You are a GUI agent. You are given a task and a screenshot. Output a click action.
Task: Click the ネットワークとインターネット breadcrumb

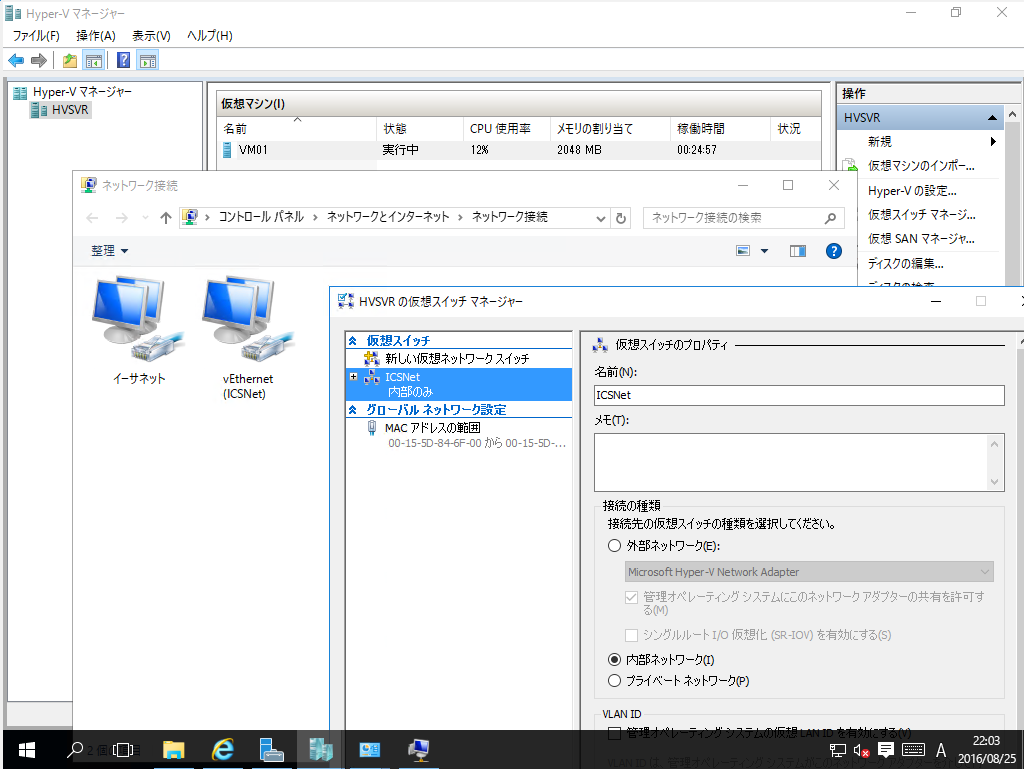388,217
